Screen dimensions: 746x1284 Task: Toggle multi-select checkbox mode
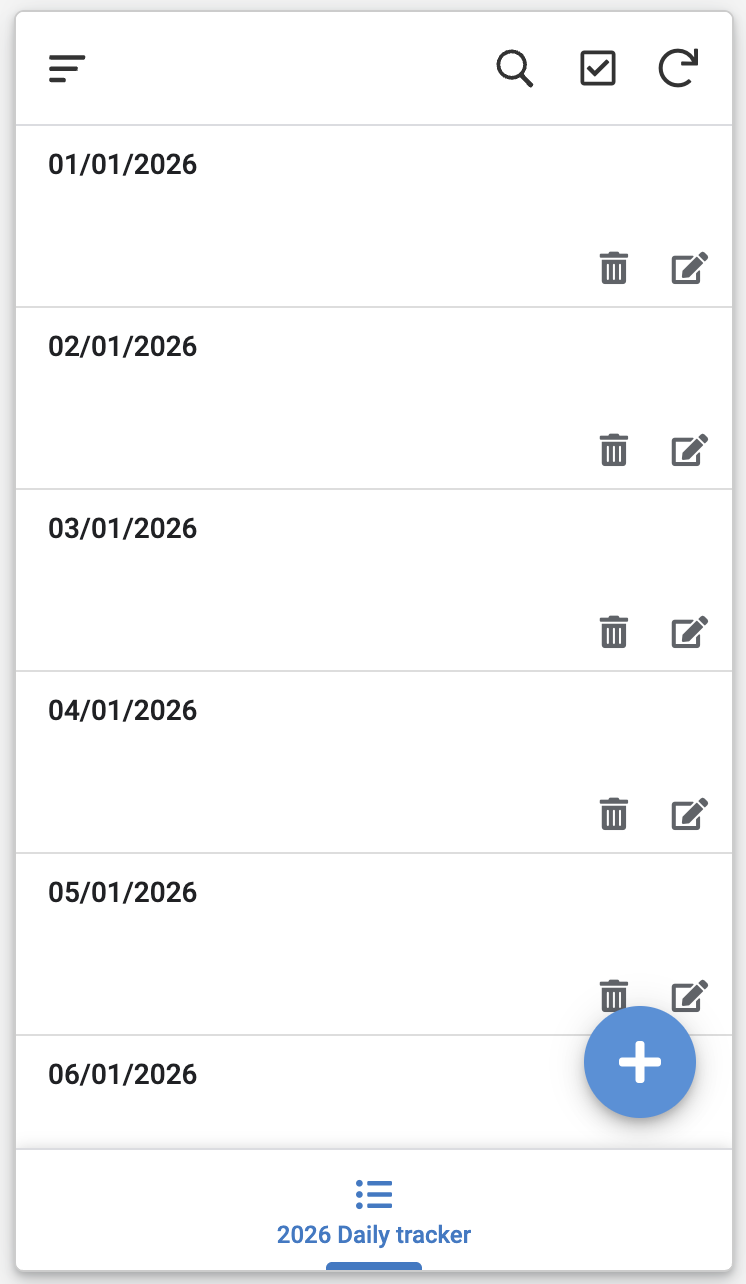[x=598, y=69]
